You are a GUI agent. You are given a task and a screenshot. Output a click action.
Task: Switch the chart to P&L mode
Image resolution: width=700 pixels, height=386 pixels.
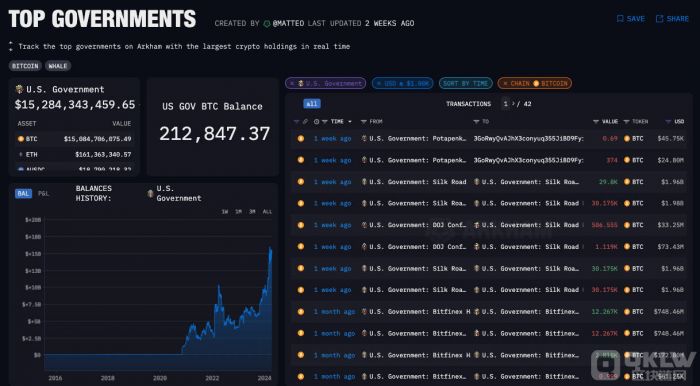click(43, 193)
